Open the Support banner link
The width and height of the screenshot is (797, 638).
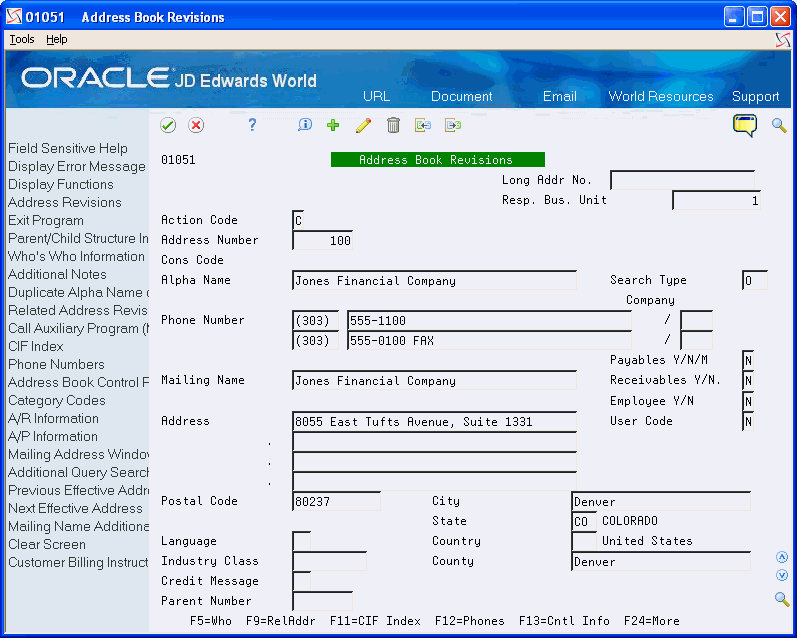pyautogui.click(x=755, y=97)
